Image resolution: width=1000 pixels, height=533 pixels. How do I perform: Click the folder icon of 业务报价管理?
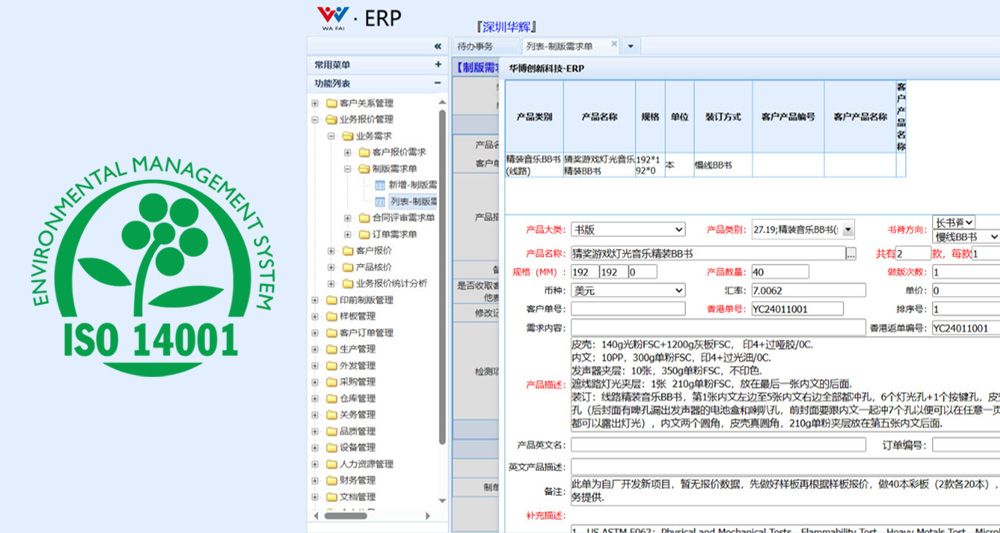click(x=332, y=119)
